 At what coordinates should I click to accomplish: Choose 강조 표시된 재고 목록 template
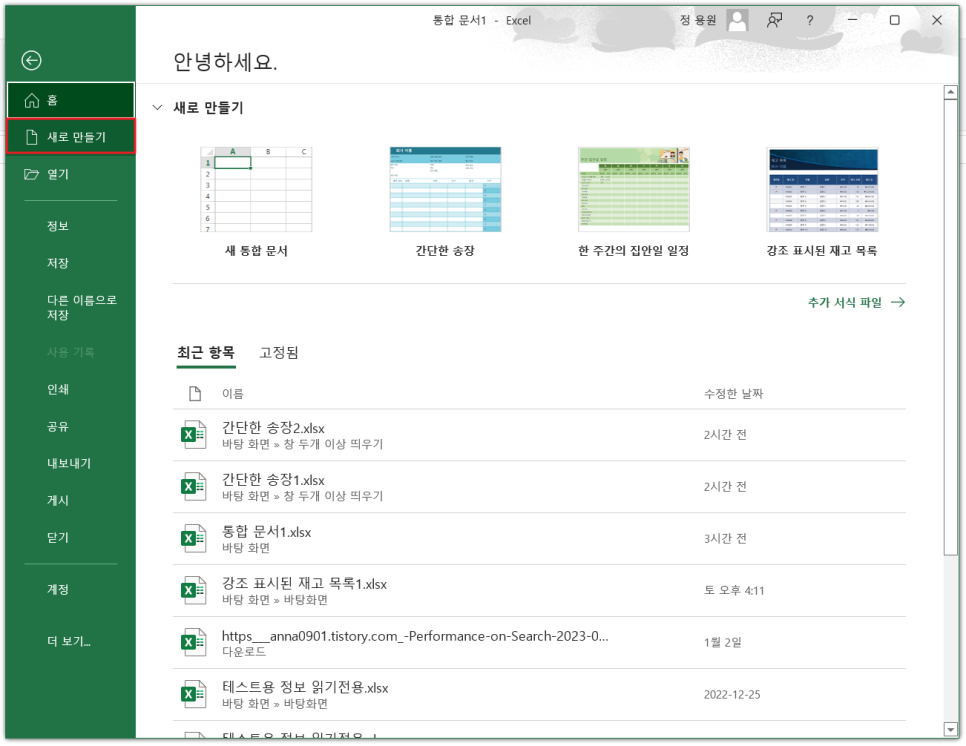coord(822,202)
